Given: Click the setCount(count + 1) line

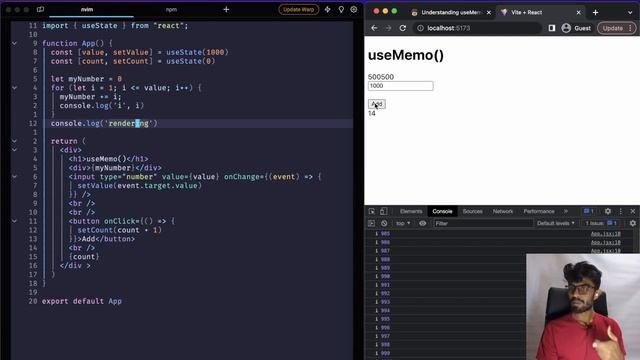Looking at the screenshot, I should (x=120, y=230).
